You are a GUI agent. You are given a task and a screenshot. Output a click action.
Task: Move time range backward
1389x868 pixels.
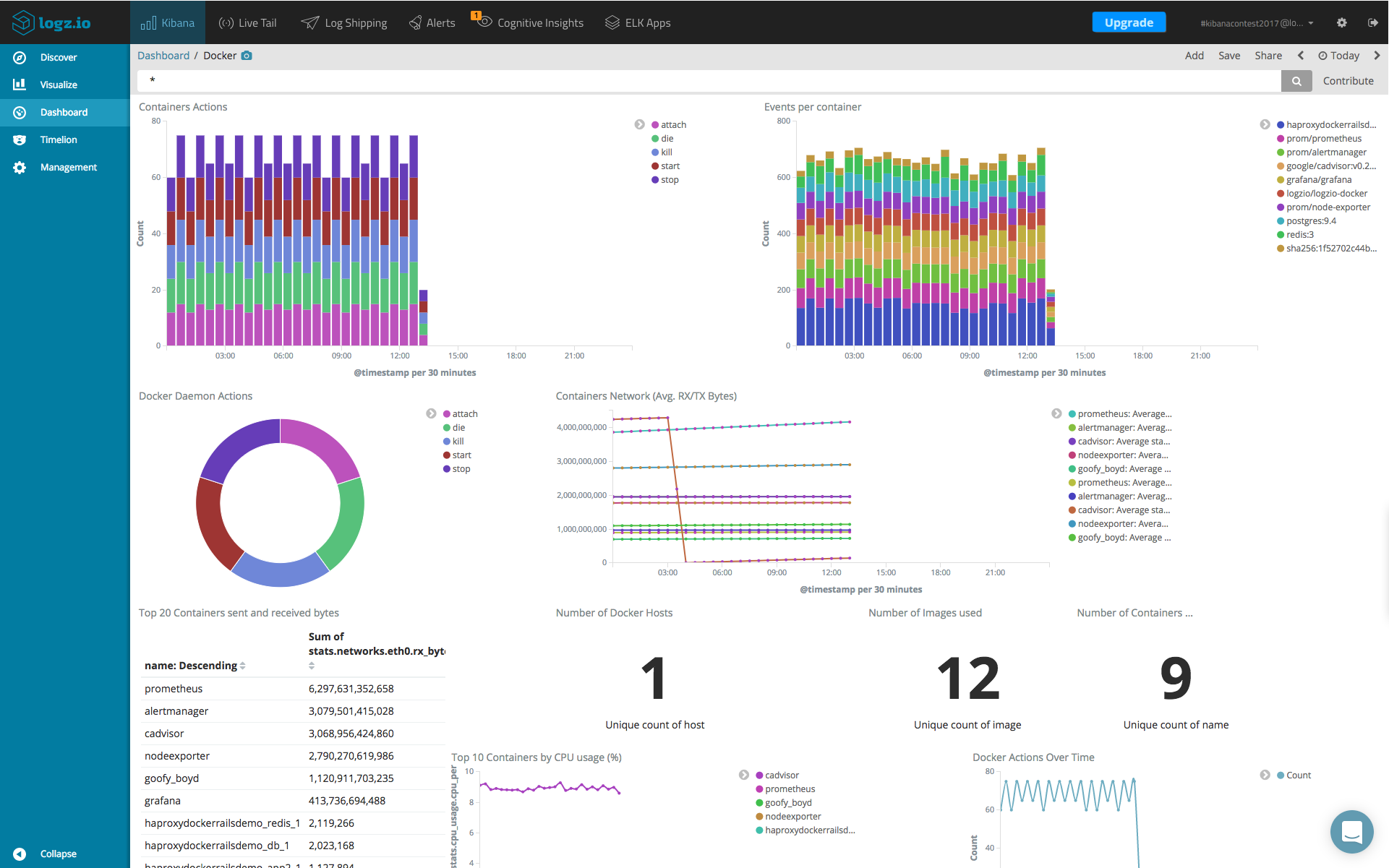click(1301, 56)
